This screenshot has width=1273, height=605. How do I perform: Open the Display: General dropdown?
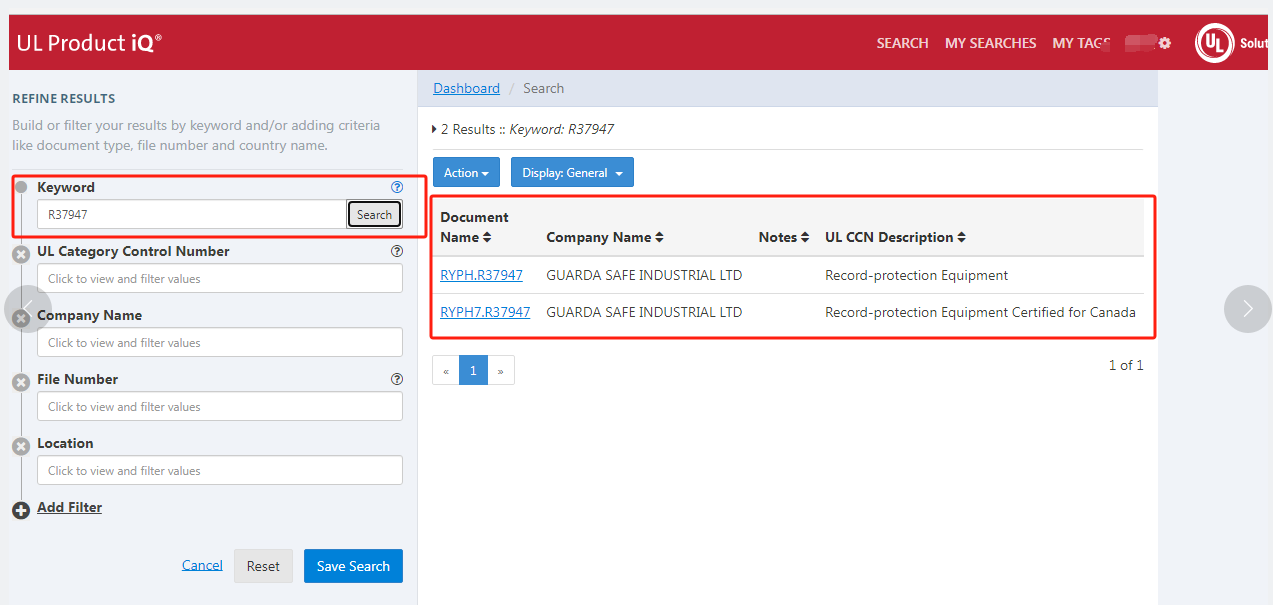pos(572,173)
